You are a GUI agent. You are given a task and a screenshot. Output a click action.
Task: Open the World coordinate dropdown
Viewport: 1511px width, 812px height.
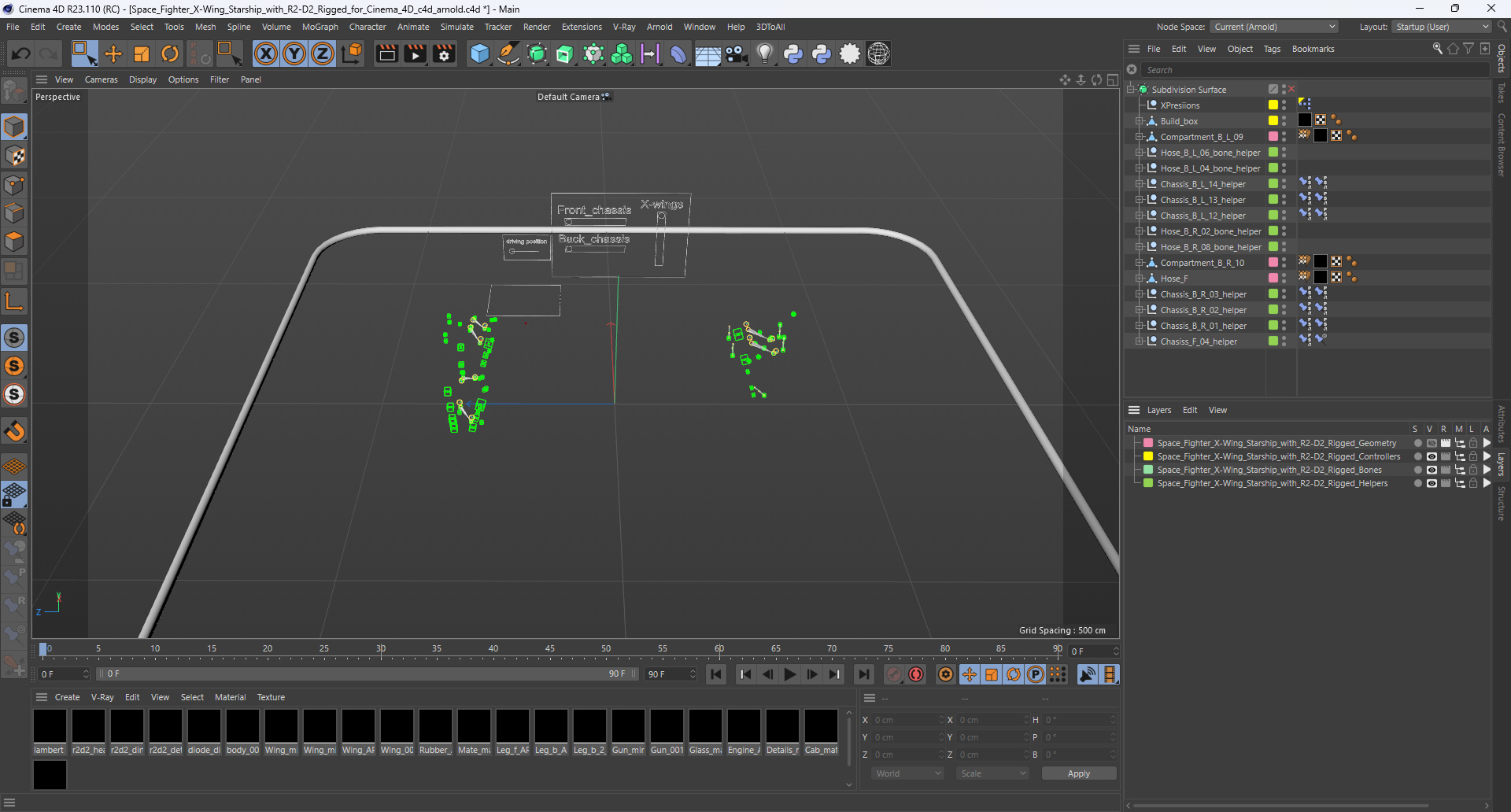click(907, 773)
